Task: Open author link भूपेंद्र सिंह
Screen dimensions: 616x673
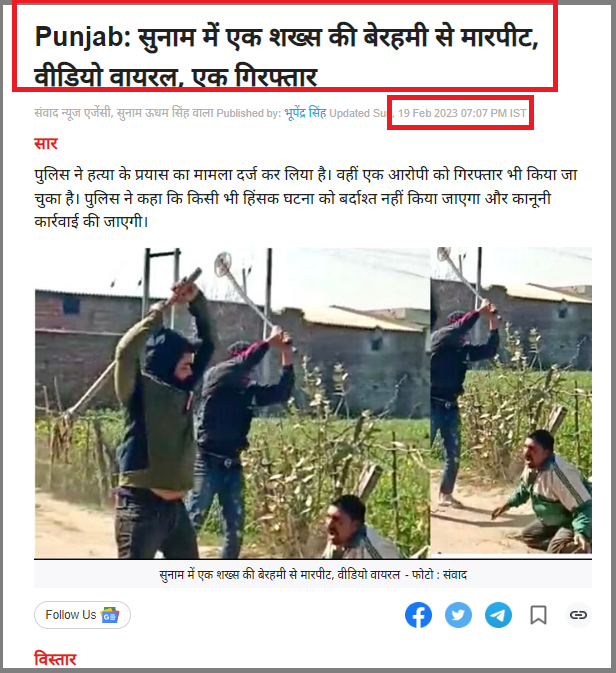Action: [305, 113]
